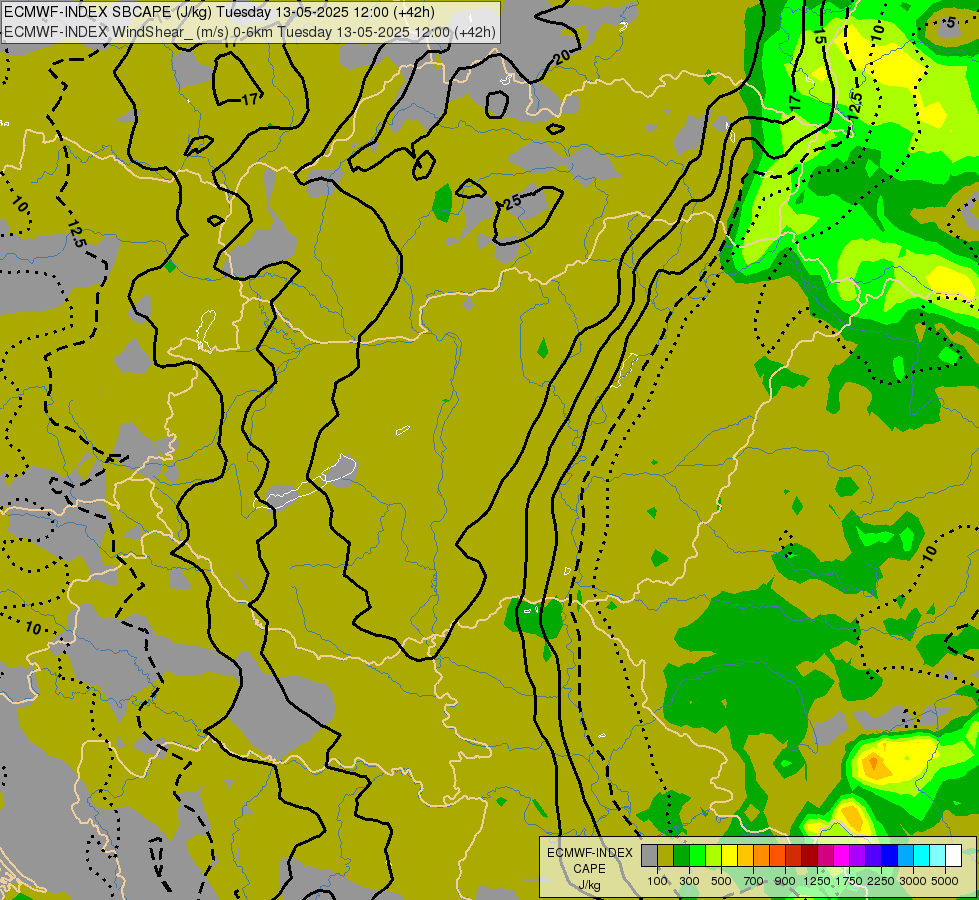Click the WindShear 0-6km title line
Image resolution: width=979 pixels, height=900 pixels.
[x=250, y=32]
